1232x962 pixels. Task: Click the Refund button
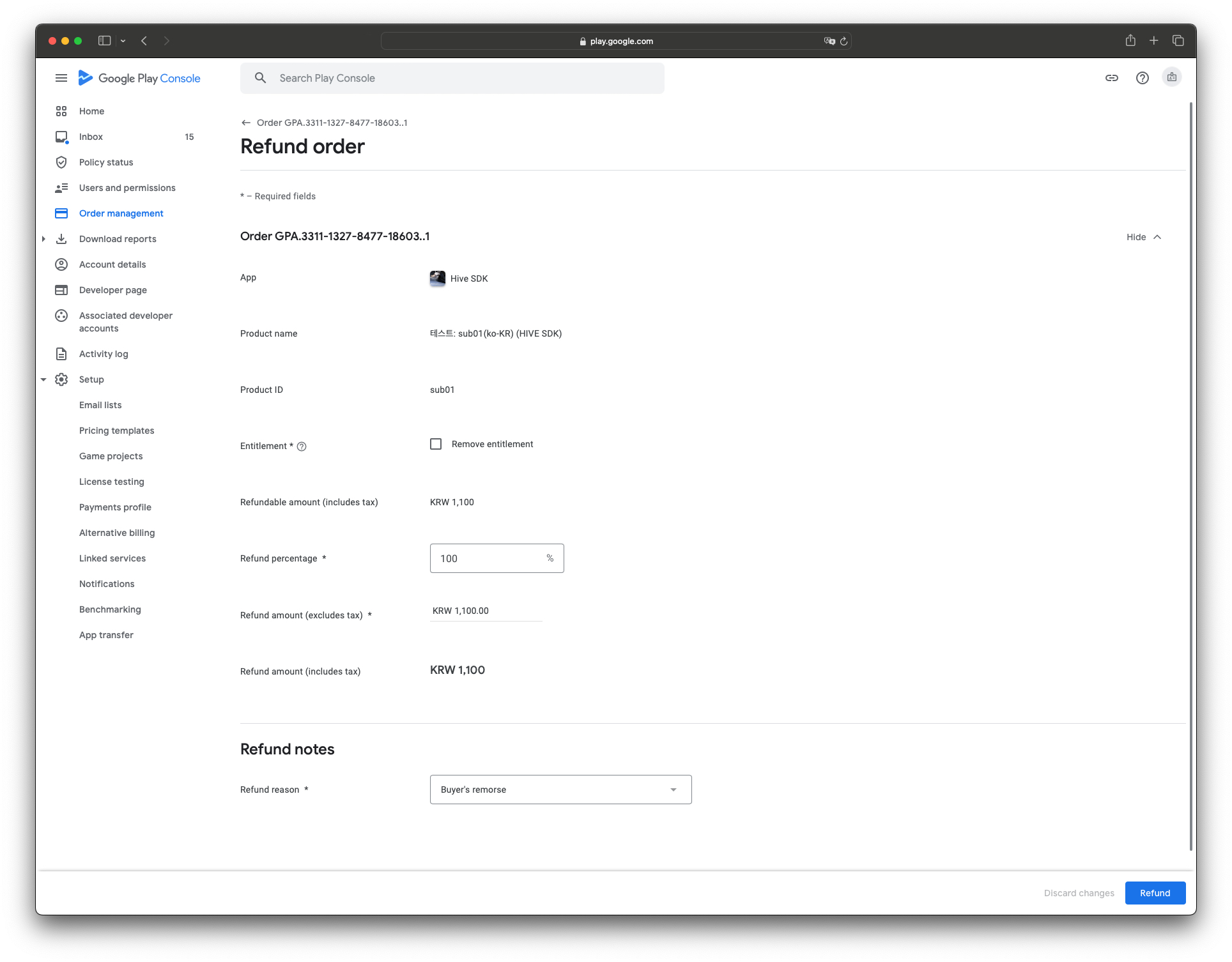pos(1155,892)
